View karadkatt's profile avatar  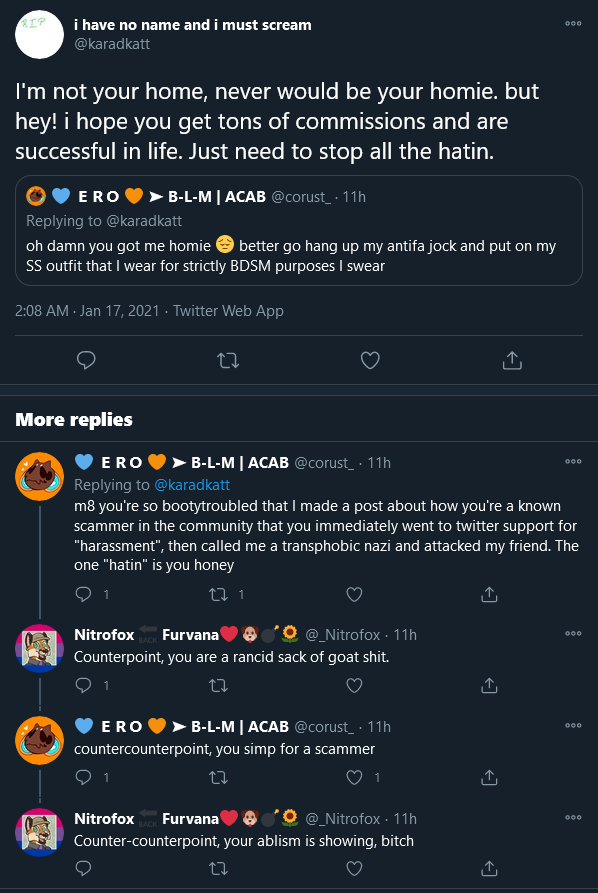pyautogui.click(x=39, y=34)
